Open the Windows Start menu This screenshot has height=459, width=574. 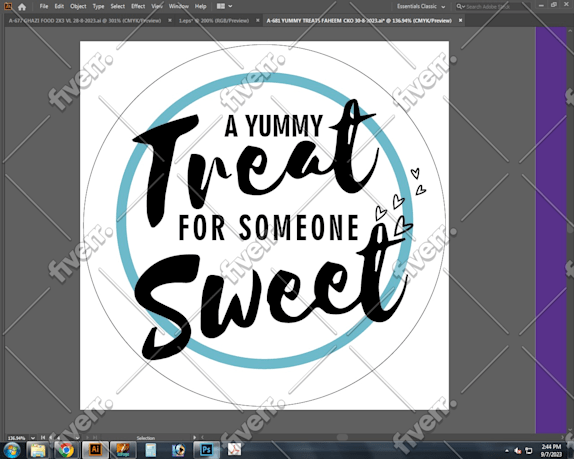pyautogui.click(x=12, y=450)
